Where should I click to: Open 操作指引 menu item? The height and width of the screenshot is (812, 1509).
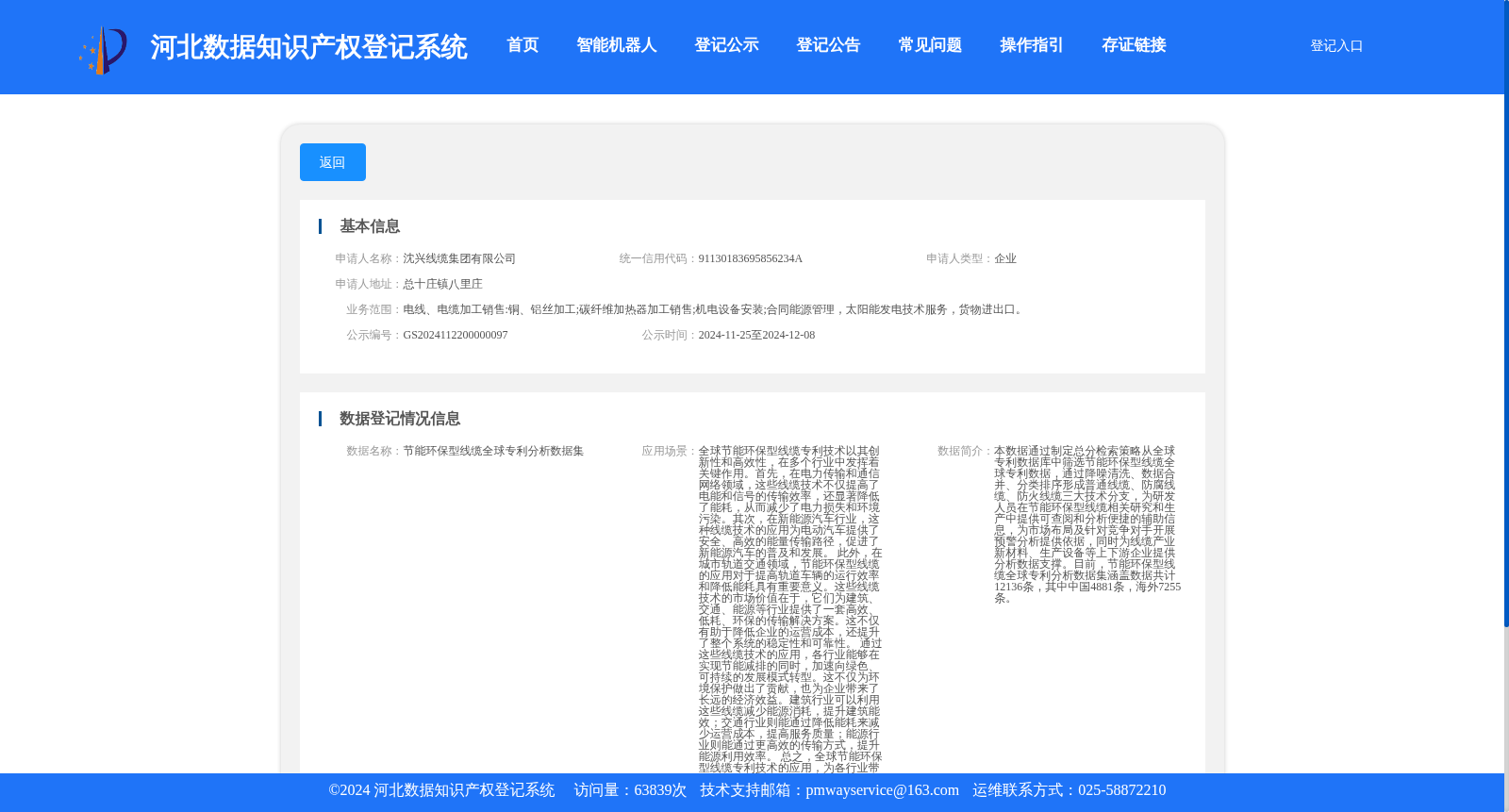pyautogui.click(x=1032, y=45)
